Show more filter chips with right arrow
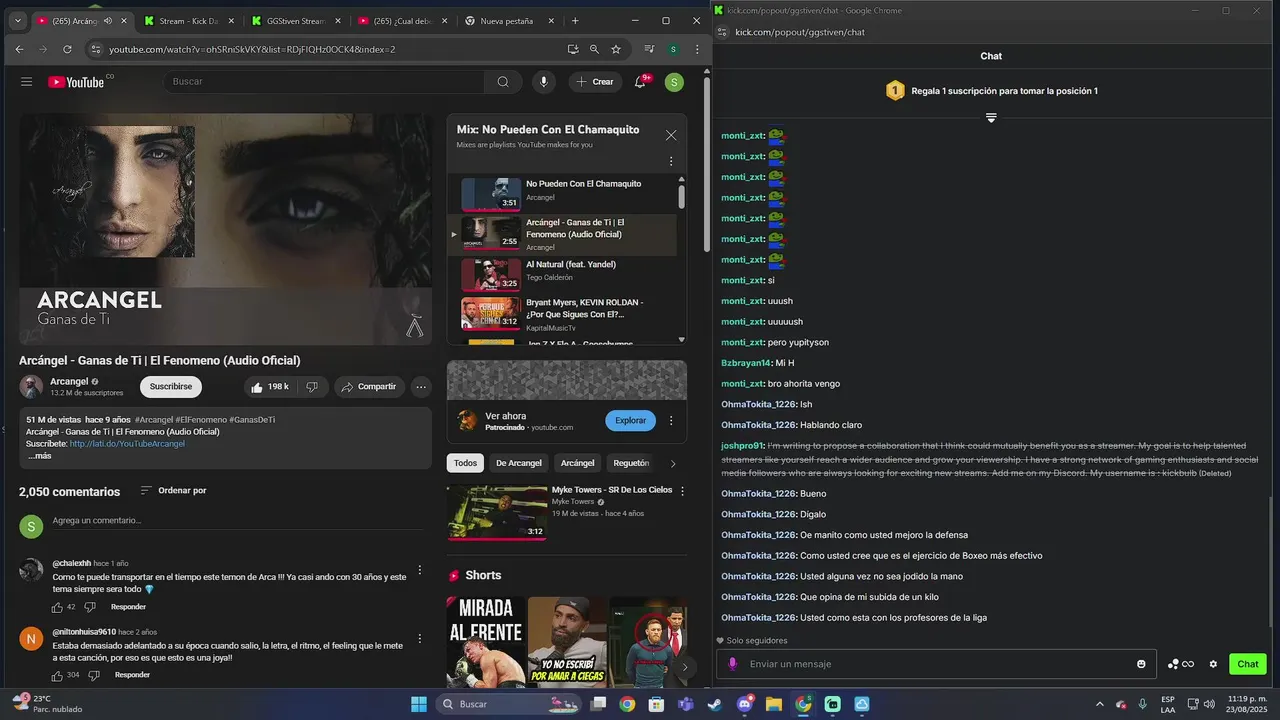The height and width of the screenshot is (720, 1280). tap(673, 463)
